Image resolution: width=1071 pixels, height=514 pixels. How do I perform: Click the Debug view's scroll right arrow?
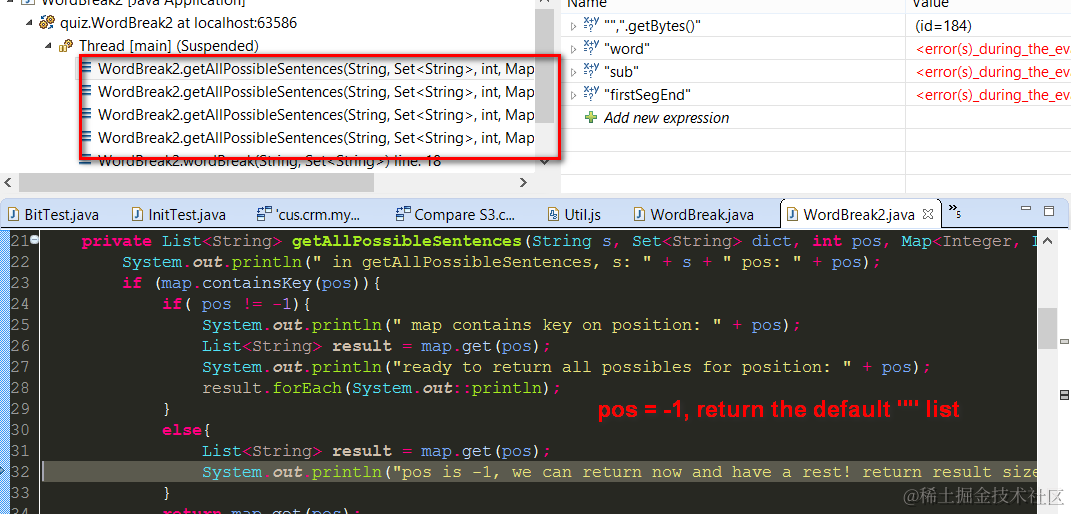[x=523, y=182]
